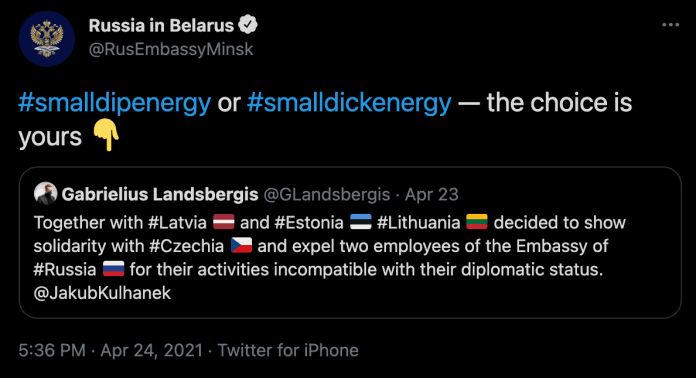Click the Lithuania flag emoji
696x378 pixels.
click(x=477, y=222)
